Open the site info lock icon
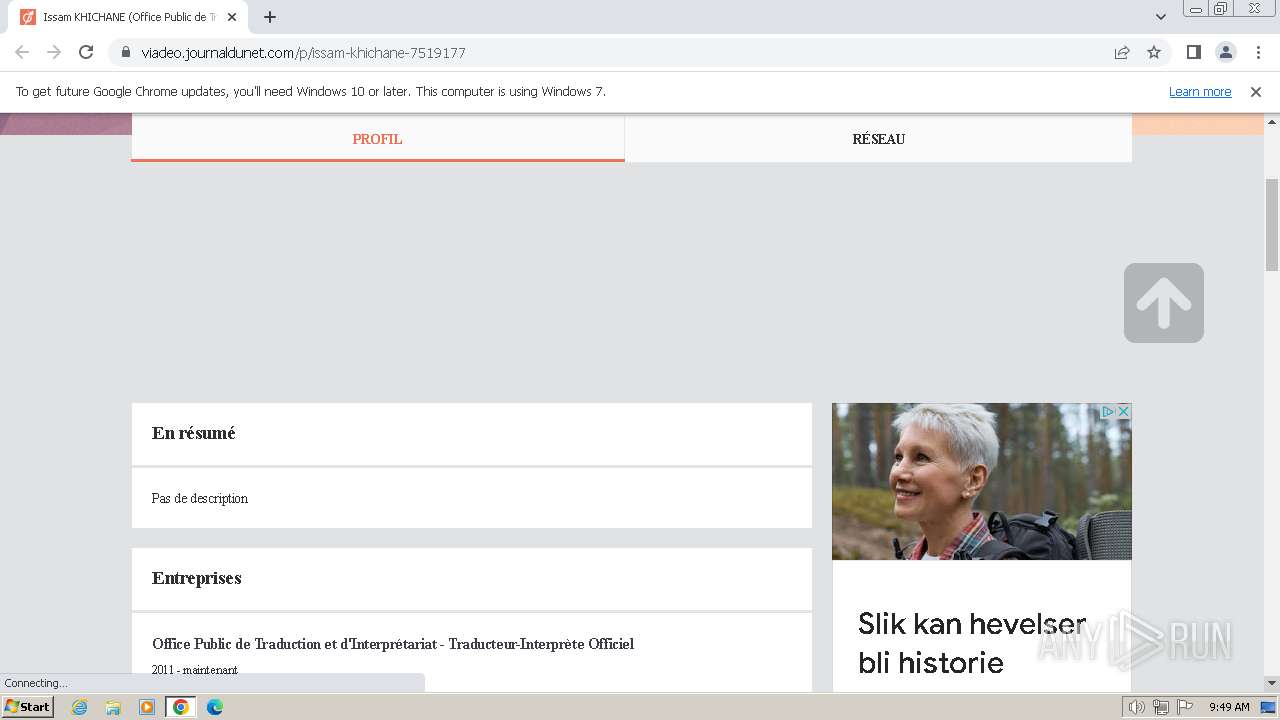 tap(126, 52)
